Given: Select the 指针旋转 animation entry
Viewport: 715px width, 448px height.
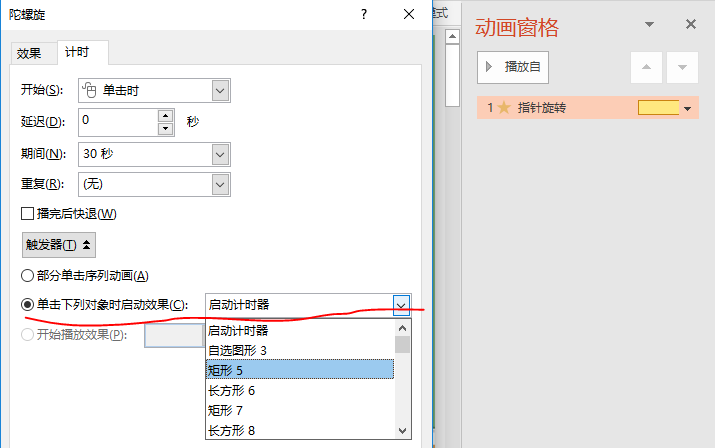Looking at the screenshot, I should click(588, 108).
